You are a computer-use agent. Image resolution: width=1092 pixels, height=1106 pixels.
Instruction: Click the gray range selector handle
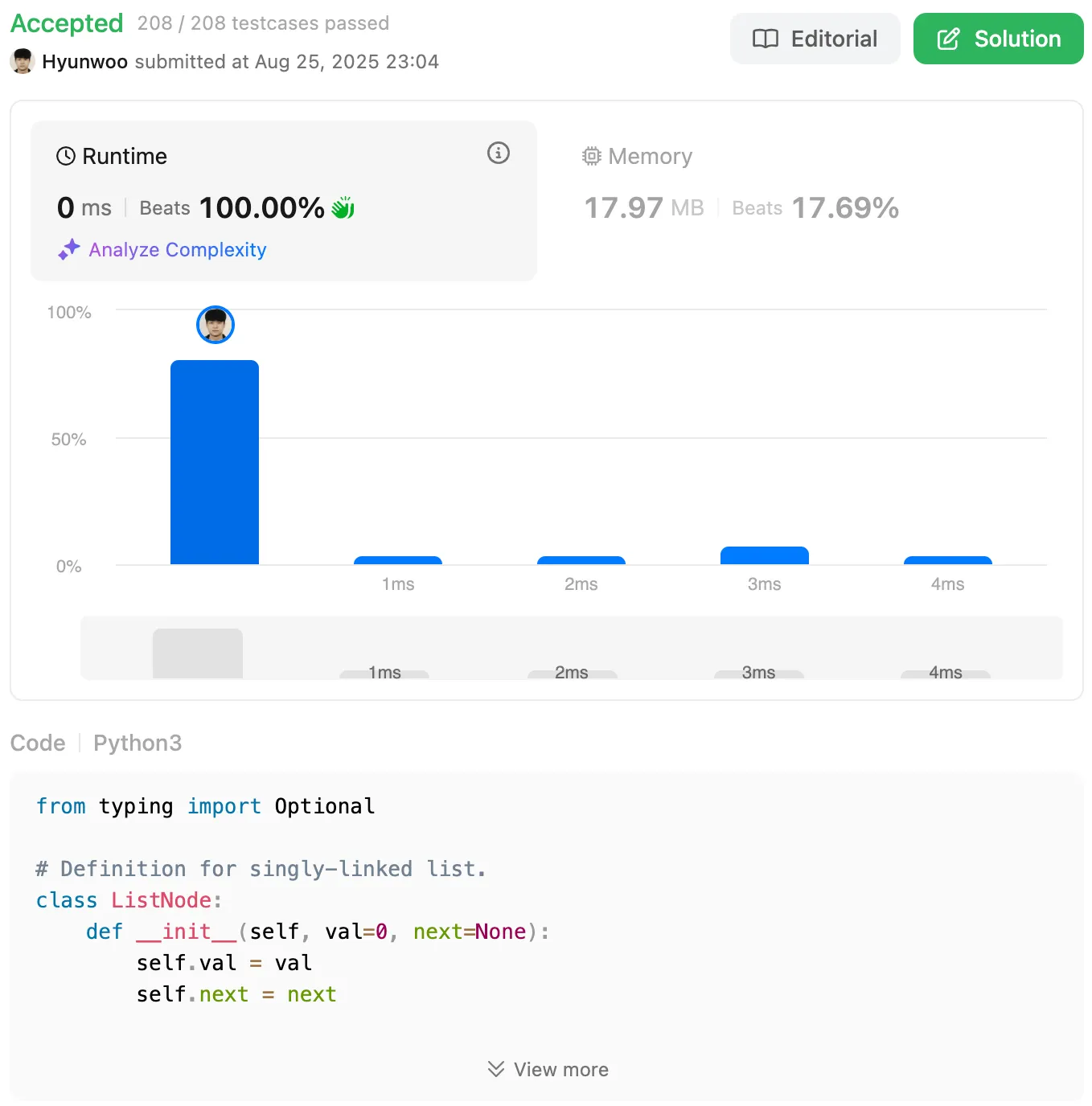(x=198, y=653)
